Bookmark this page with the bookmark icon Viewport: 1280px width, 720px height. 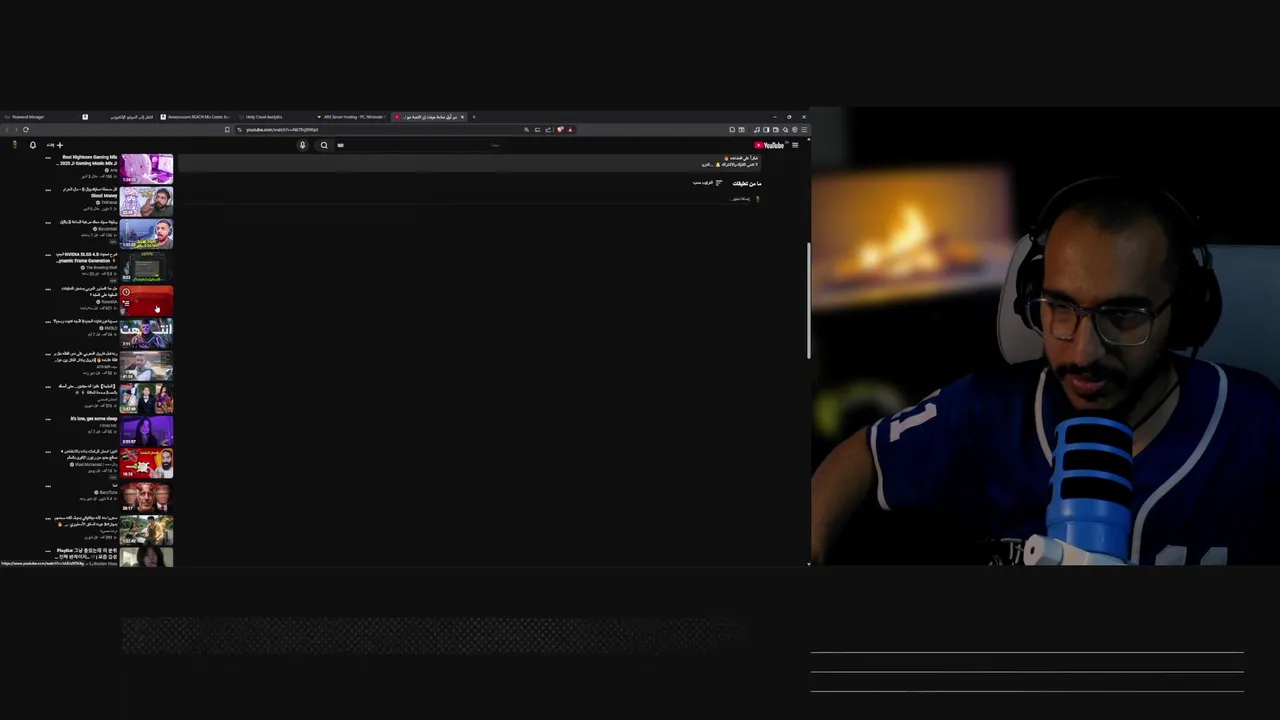[x=227, y=129]
